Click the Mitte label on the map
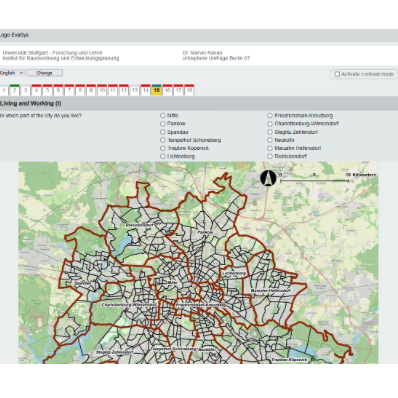This screenshot has height=398, width=398. click(x=172, y=282)
